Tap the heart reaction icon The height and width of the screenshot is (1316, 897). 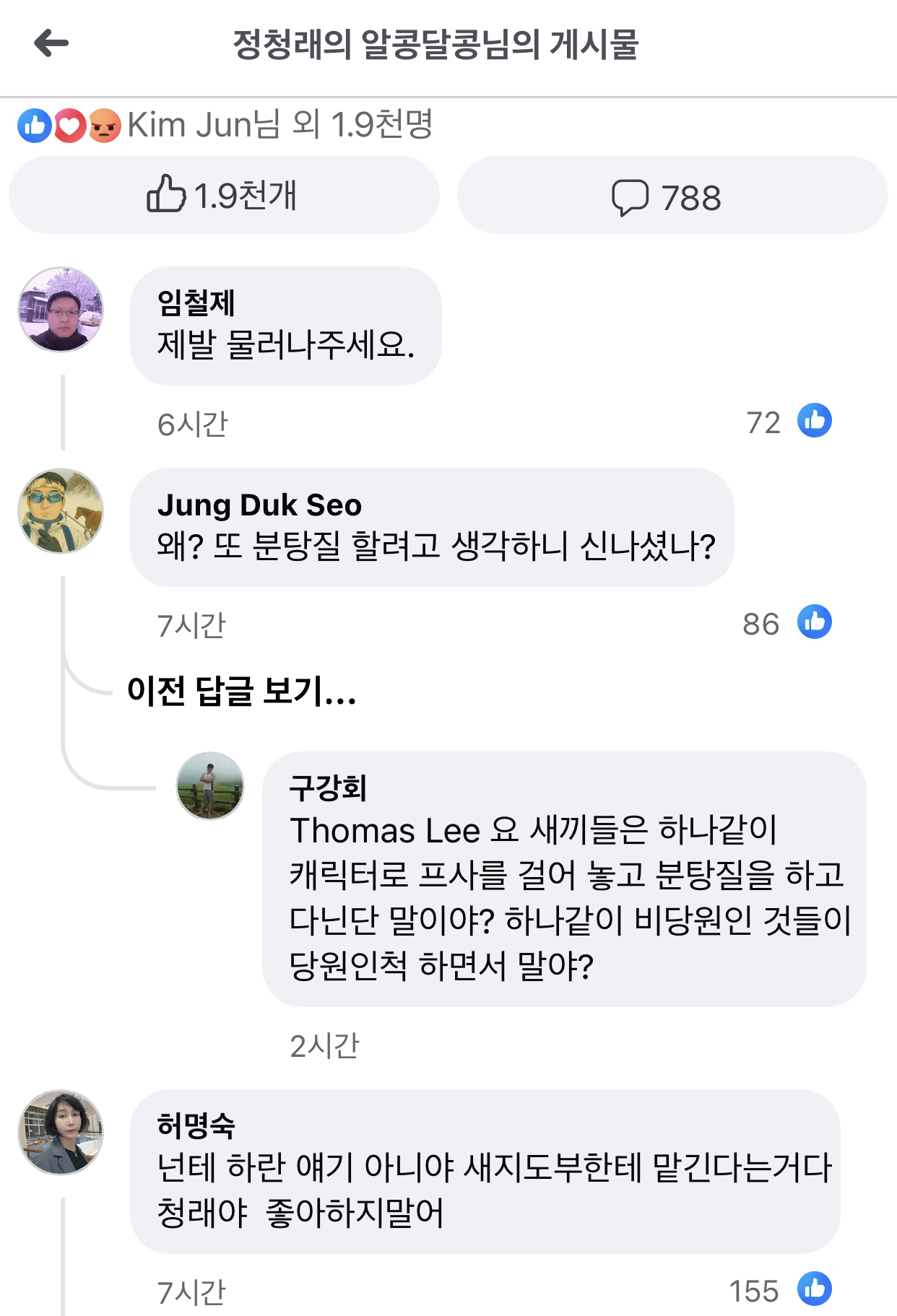coord(69,126)
